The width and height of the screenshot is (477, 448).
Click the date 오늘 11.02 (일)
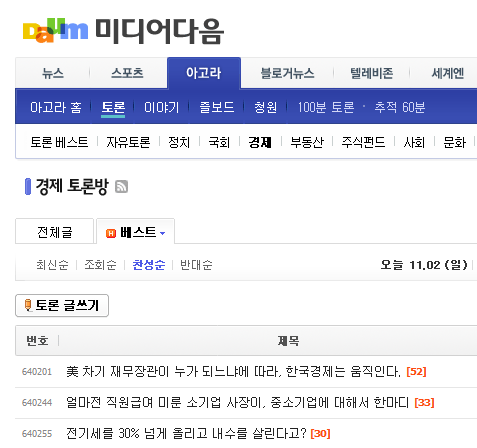(x=424, y=265)
